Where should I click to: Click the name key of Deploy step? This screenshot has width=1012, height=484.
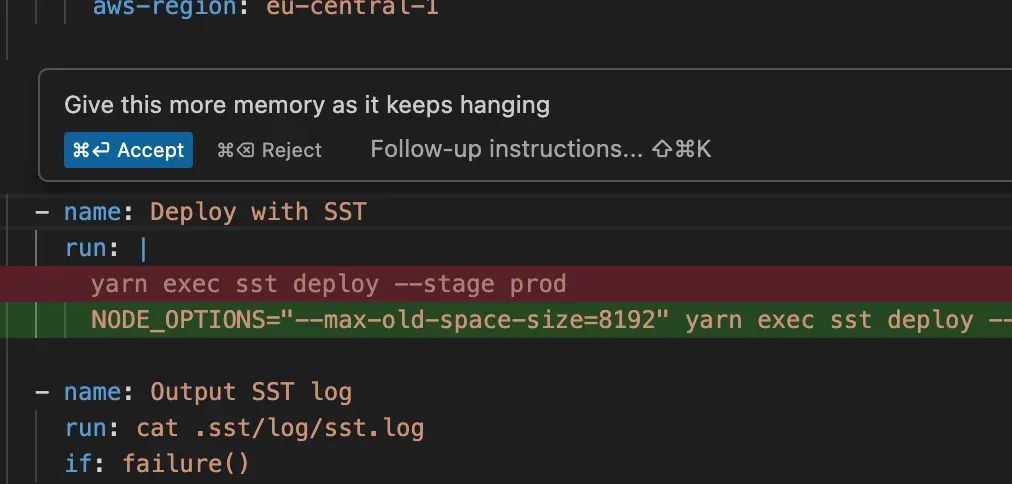[93, 212]
